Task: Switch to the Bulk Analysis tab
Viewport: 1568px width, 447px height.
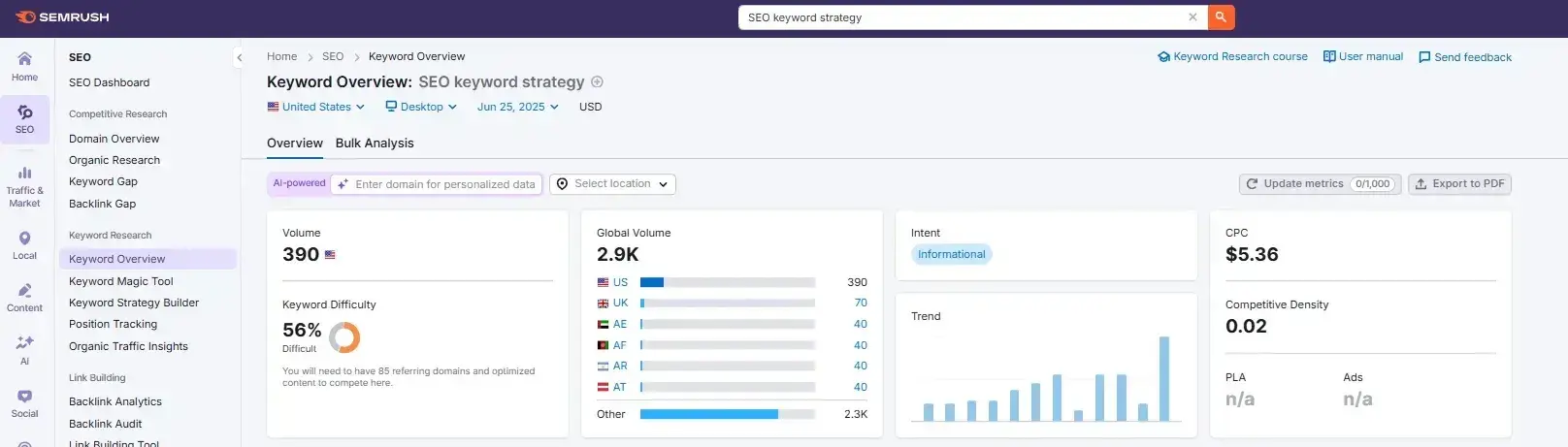Action: coord(375,143)
